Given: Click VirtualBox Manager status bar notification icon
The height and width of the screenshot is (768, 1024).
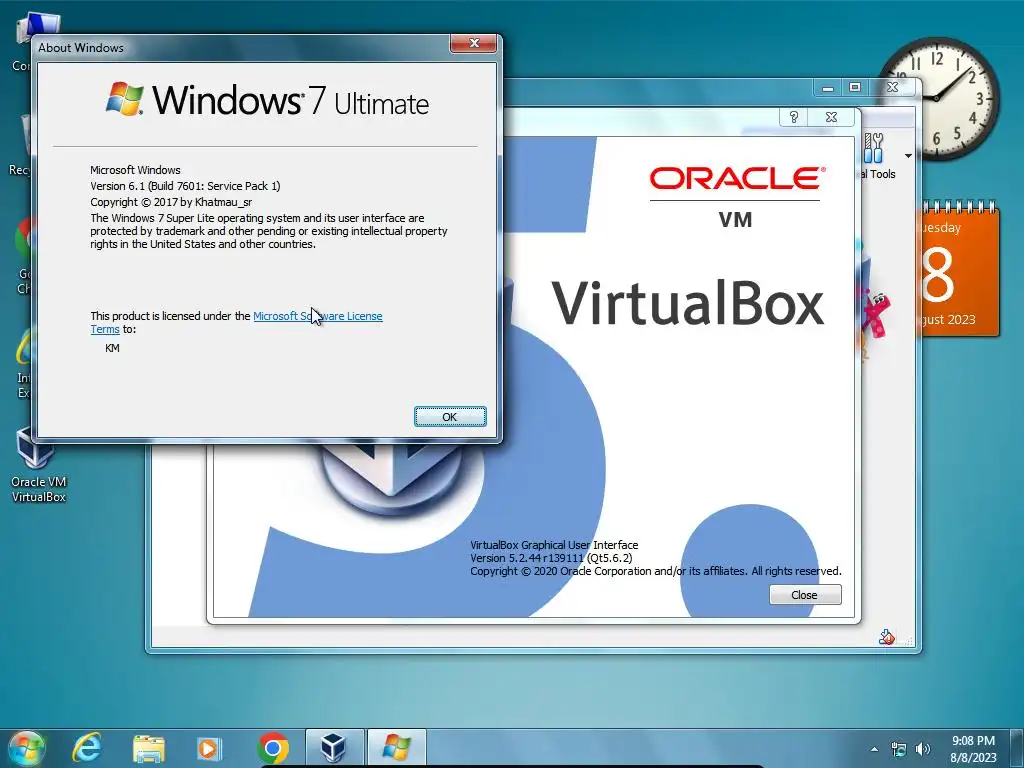Looking at the screenshot, I should (886, 637).
